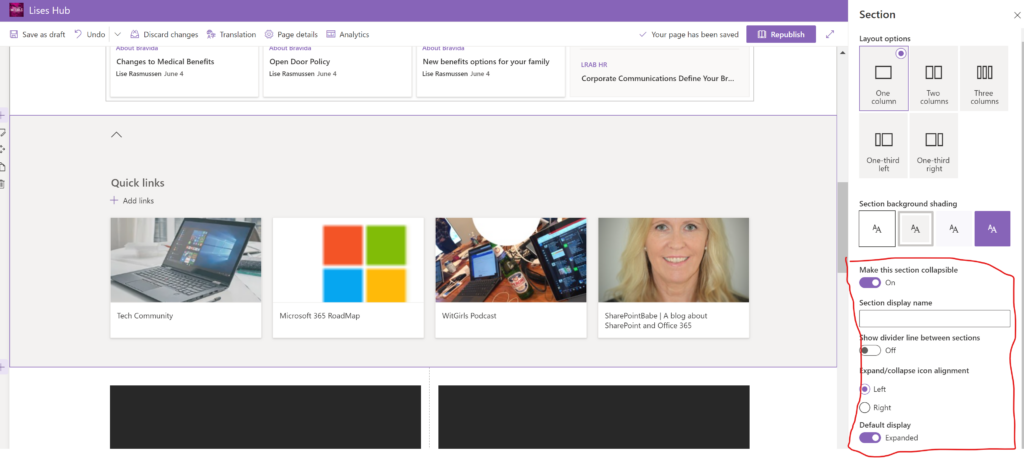The width and height of the screenshot is (1024, 458).
Task: Add a new section below Quick links section
Action: pos(3,368)
